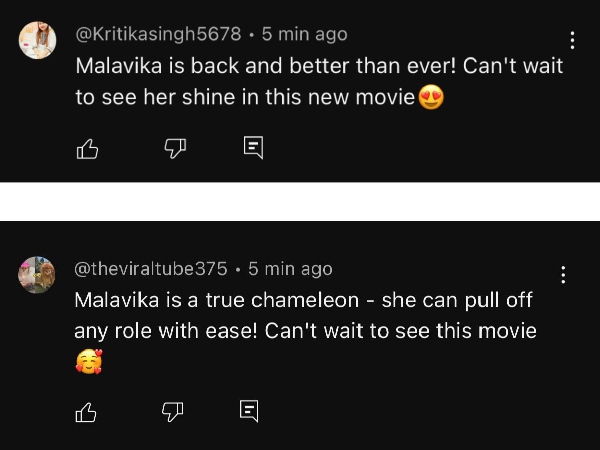
Task: Click the white divider between the comments
Action: (300, 201)
